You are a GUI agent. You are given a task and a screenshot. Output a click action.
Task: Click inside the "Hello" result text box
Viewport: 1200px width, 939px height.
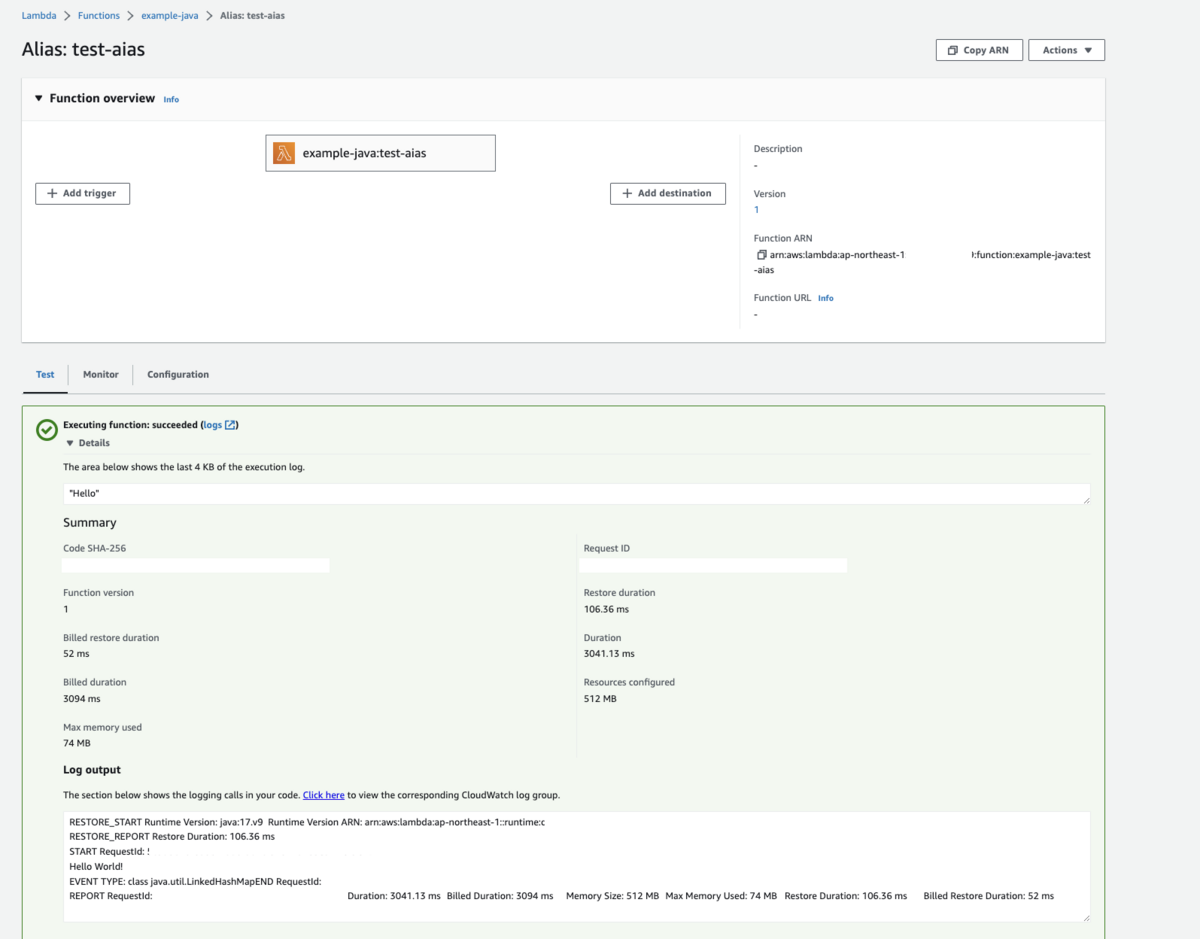[x=575, y=494]
